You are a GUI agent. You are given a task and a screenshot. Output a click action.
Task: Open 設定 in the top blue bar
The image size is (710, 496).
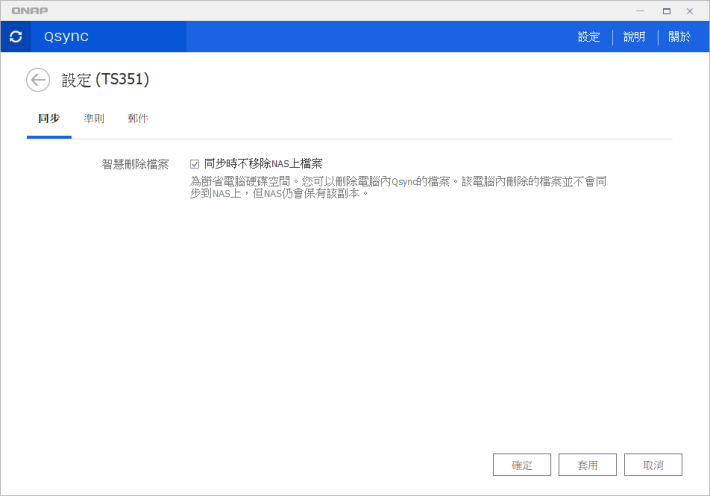(589, 37)
